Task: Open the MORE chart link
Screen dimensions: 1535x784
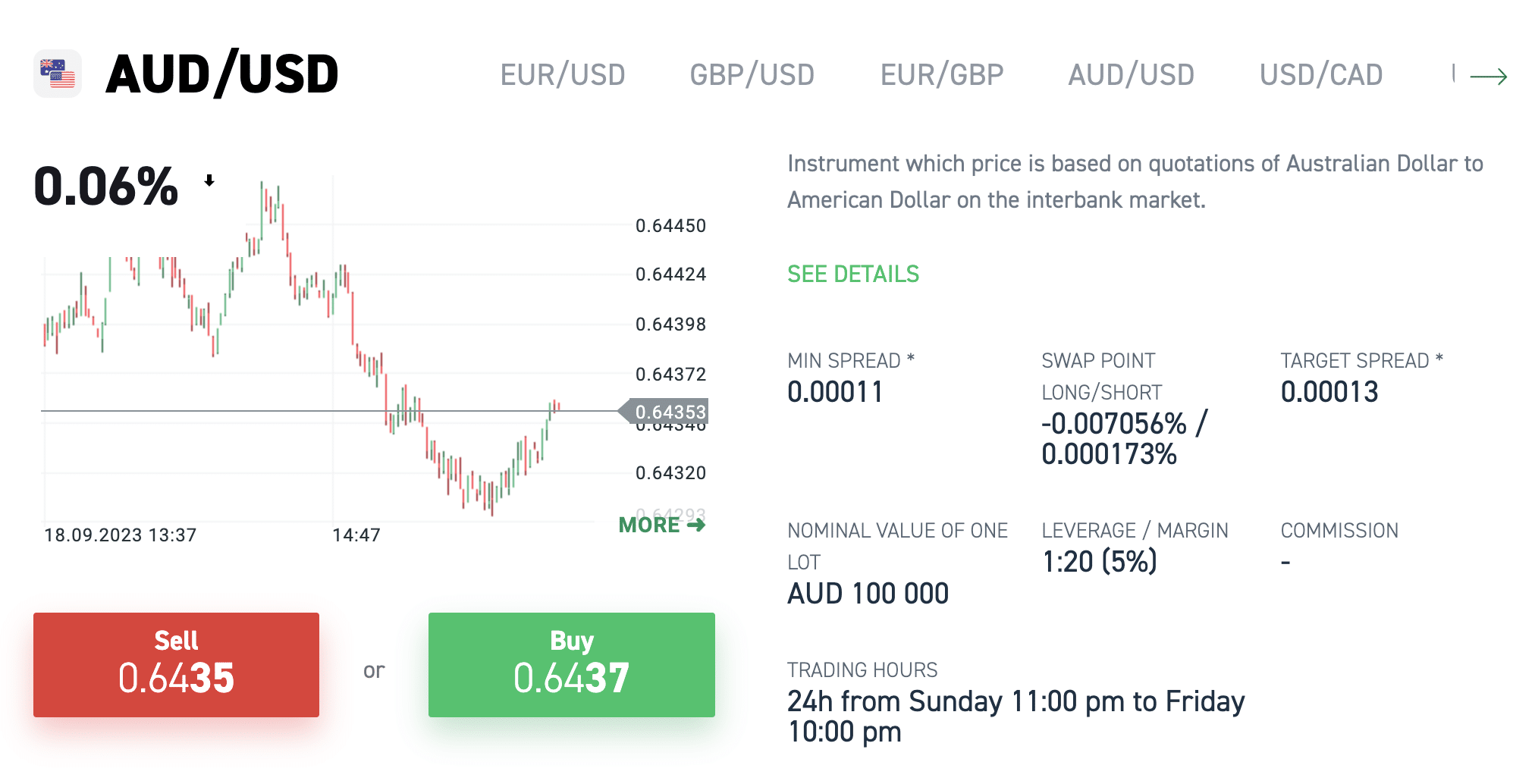Action: (x=661, y=525)
